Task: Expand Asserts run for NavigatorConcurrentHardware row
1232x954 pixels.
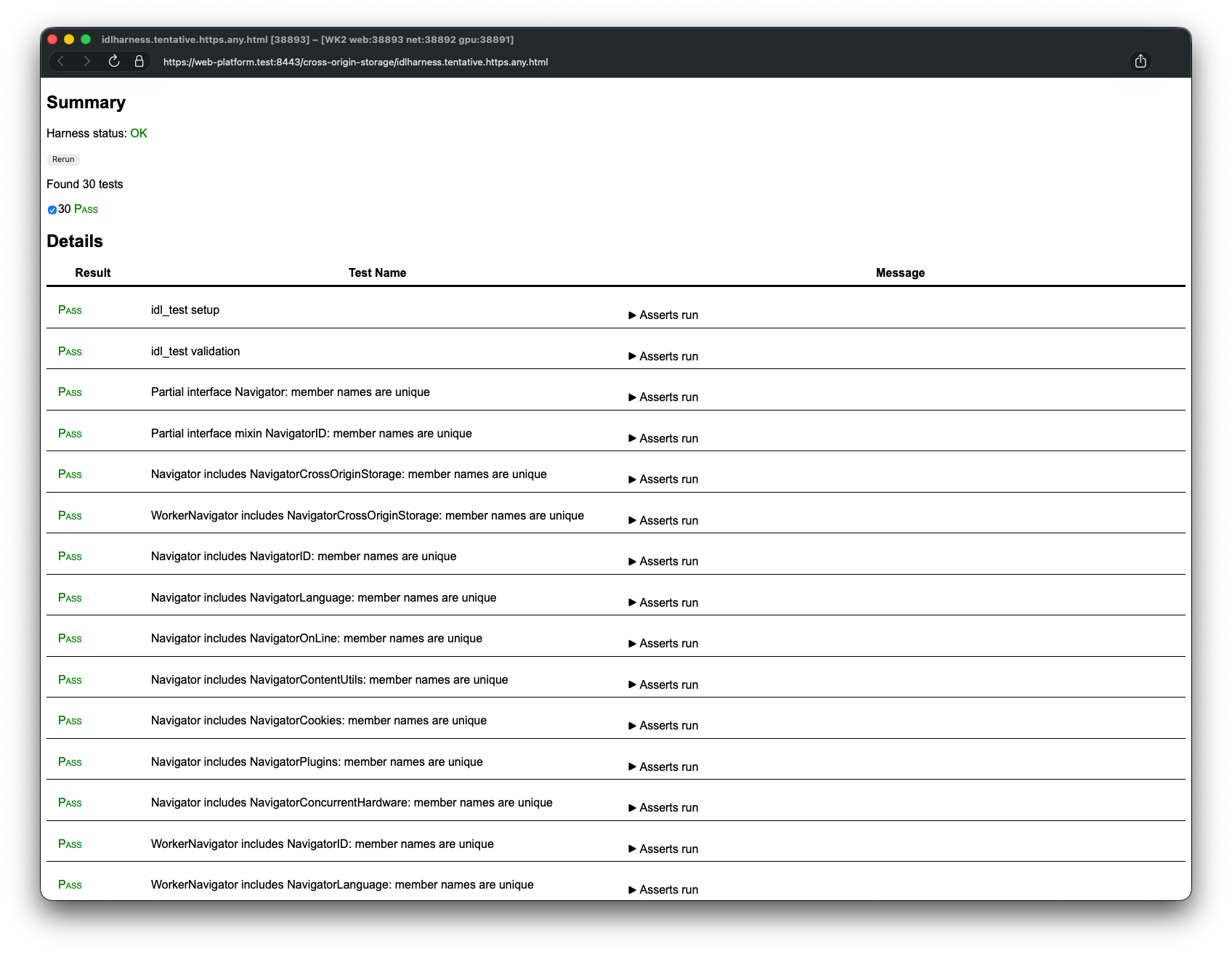Action: [663, 807]
